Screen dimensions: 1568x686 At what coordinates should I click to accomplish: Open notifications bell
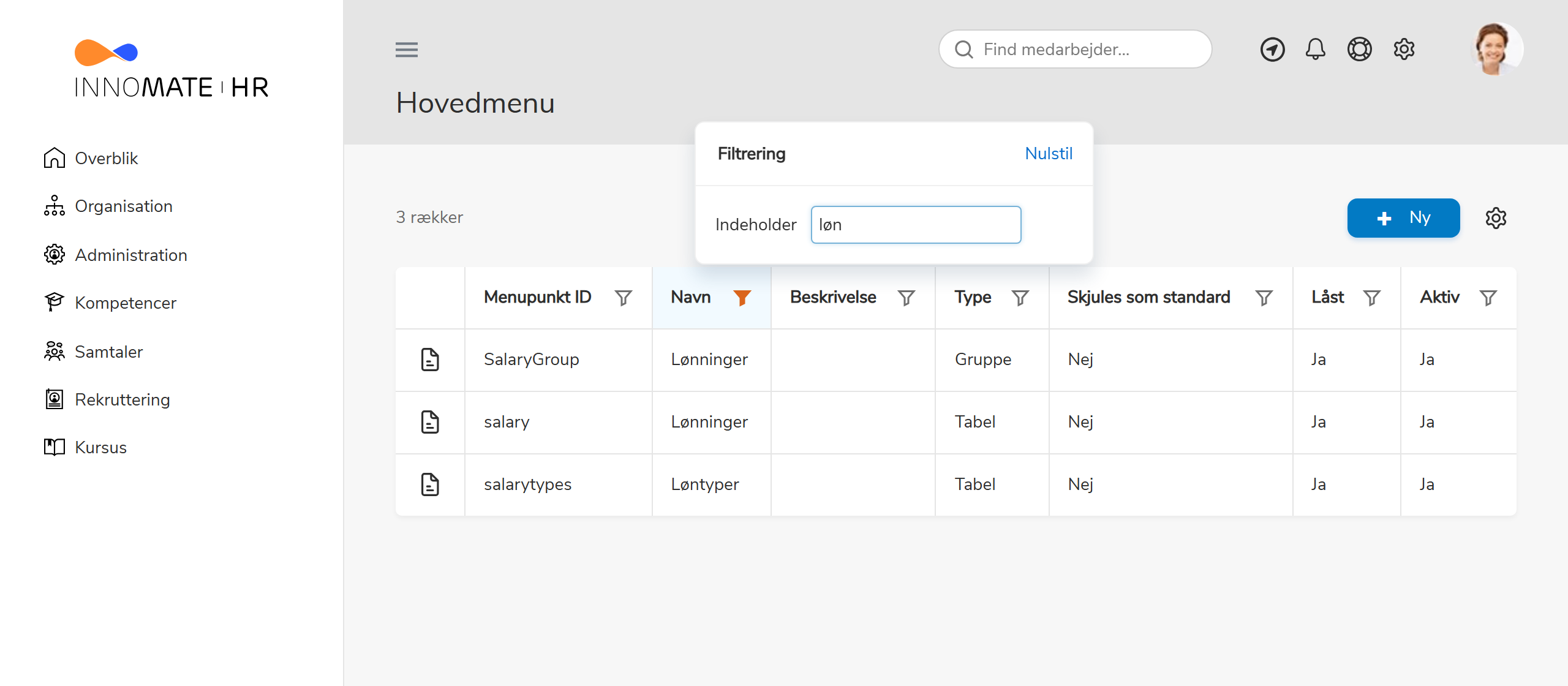pos(1315,50)
